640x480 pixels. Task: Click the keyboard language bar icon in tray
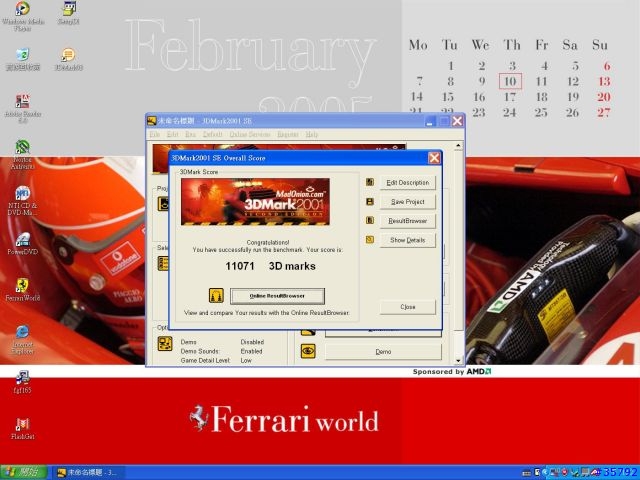527,473
